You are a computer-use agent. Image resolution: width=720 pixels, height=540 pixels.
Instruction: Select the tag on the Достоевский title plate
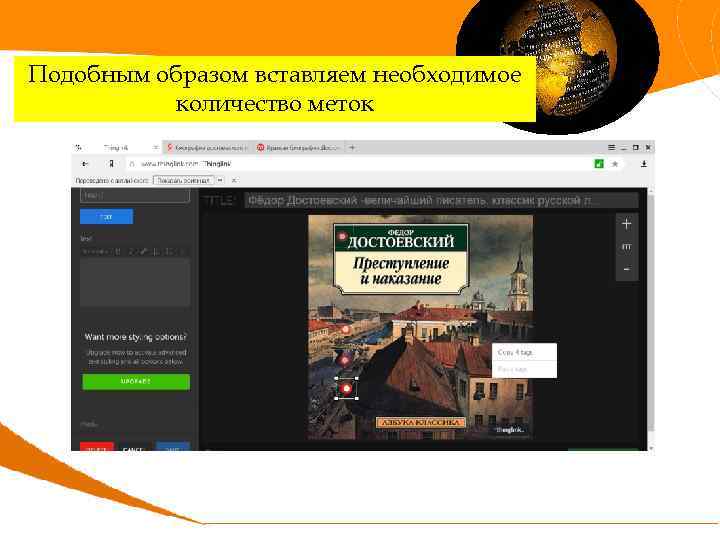tap(342, 236)
